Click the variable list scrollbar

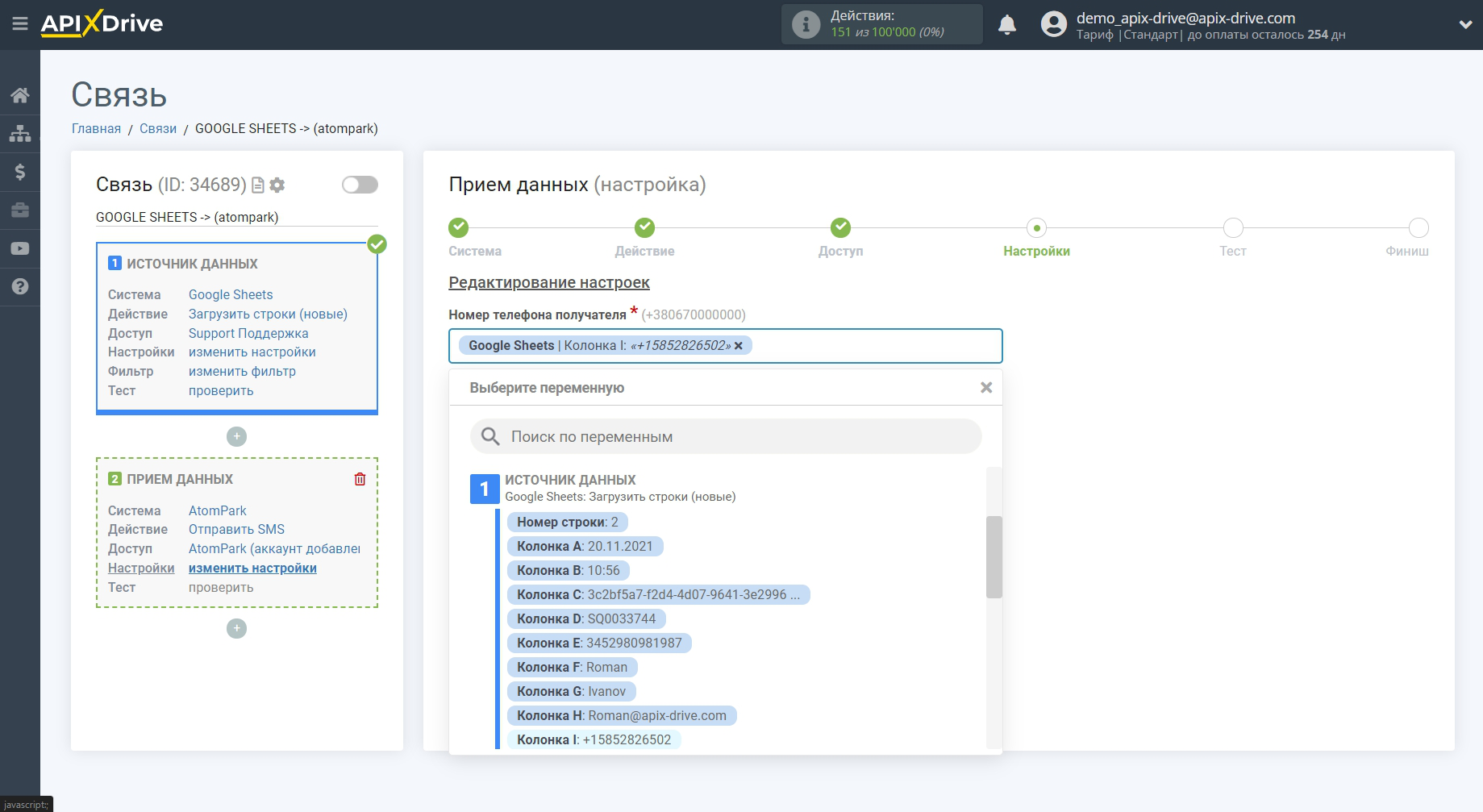(994, 557)
